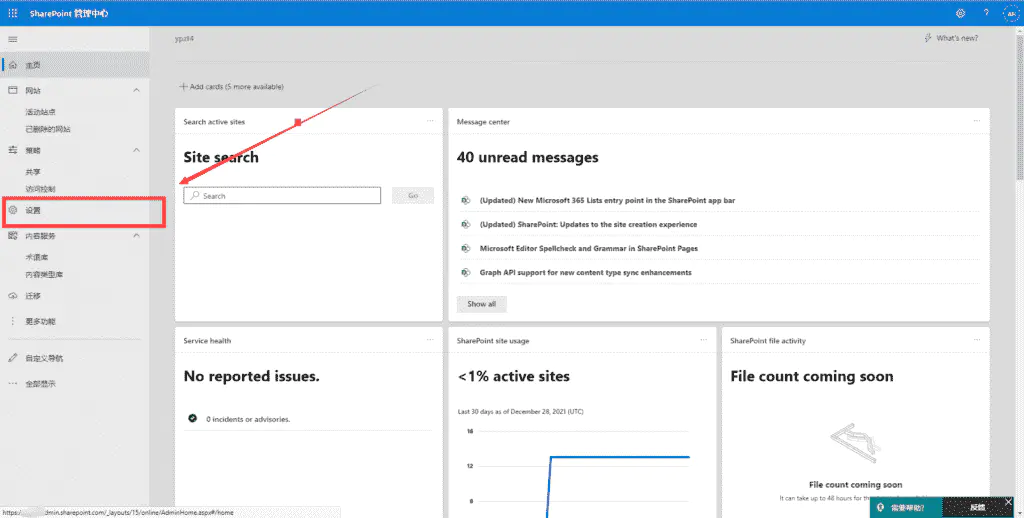Collapse the 网站 section chevron
1024x518 pixels.
(x=136, y=90)
